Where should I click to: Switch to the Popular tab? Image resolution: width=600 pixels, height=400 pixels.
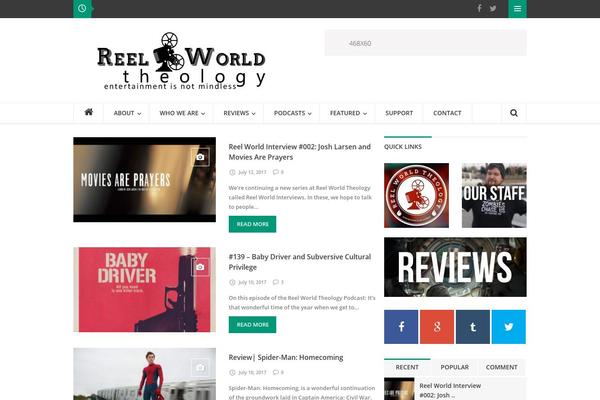[x=455, y=367]
